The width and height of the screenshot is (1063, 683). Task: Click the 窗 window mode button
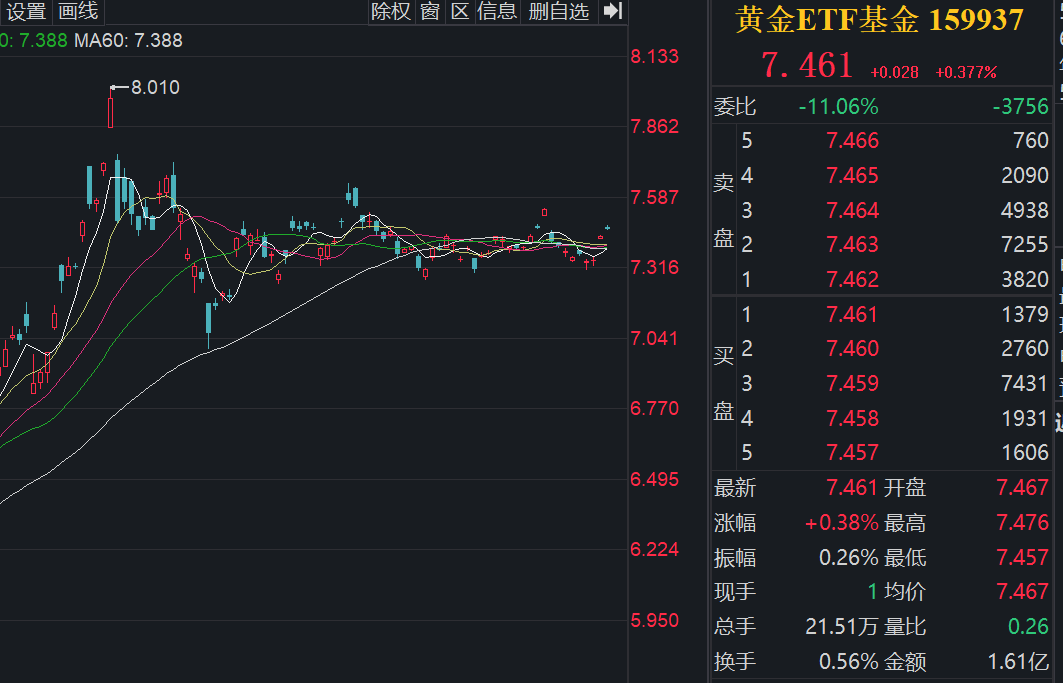coord(429,13)
